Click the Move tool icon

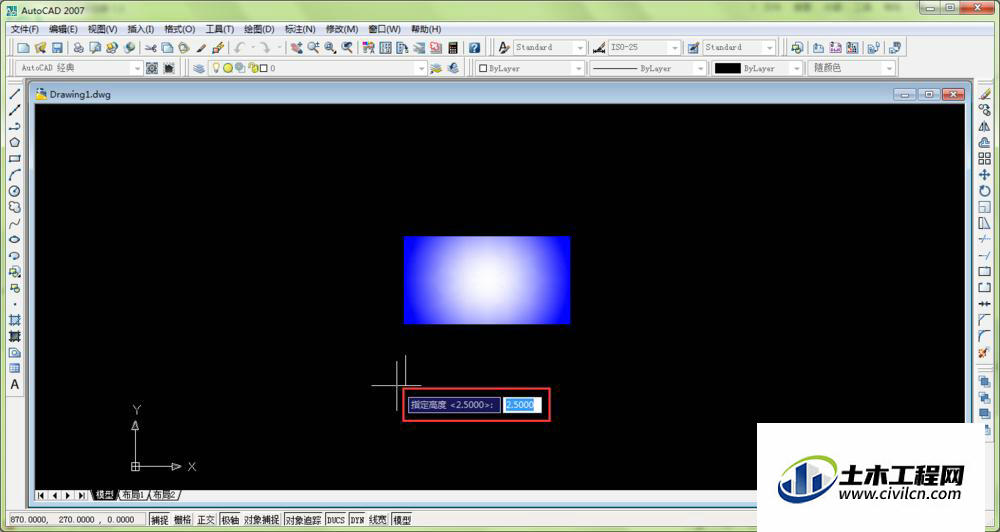click(x=985, y=175)
